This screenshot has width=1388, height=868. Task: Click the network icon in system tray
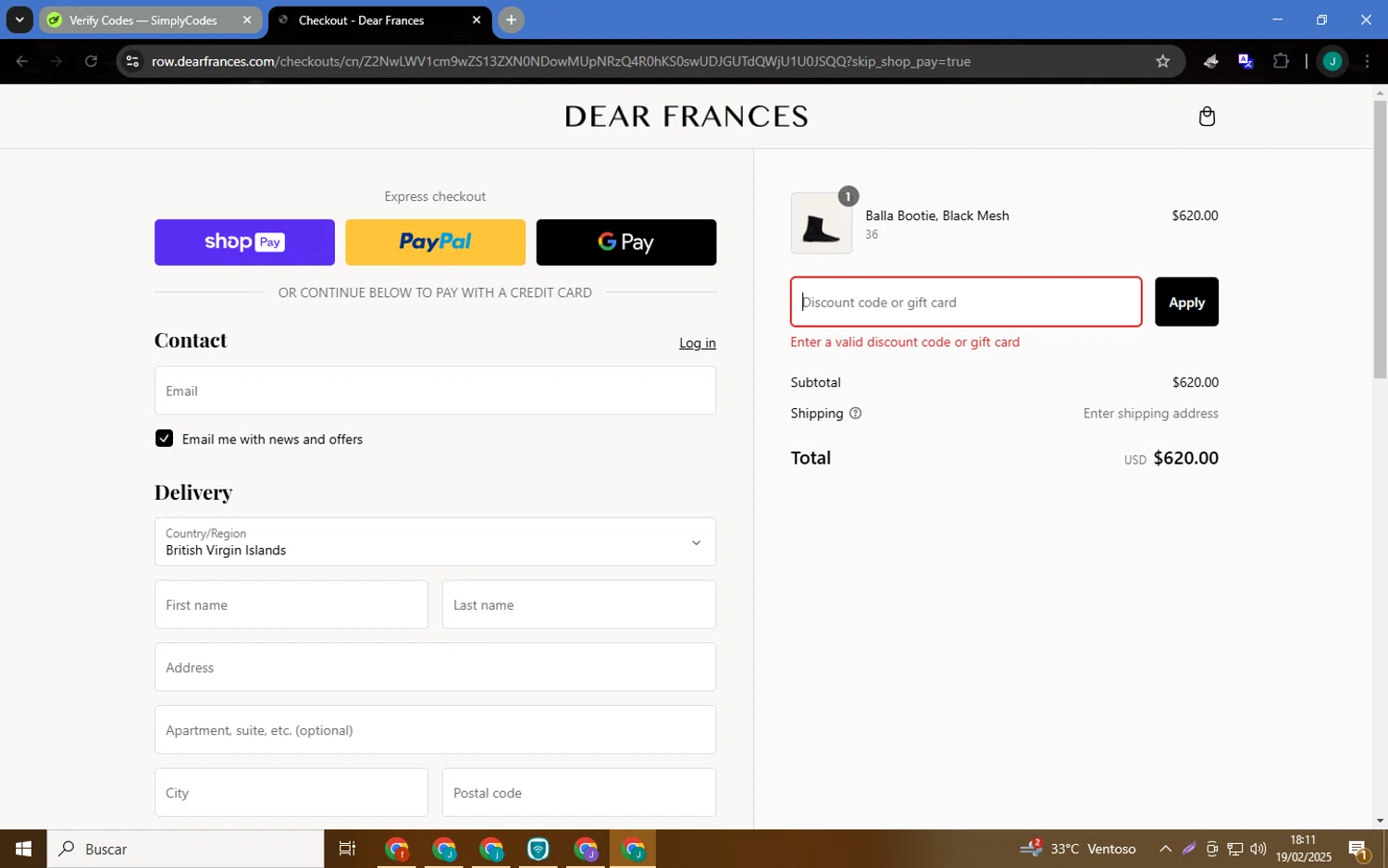pyautogui.click(x=1234, y=849)
